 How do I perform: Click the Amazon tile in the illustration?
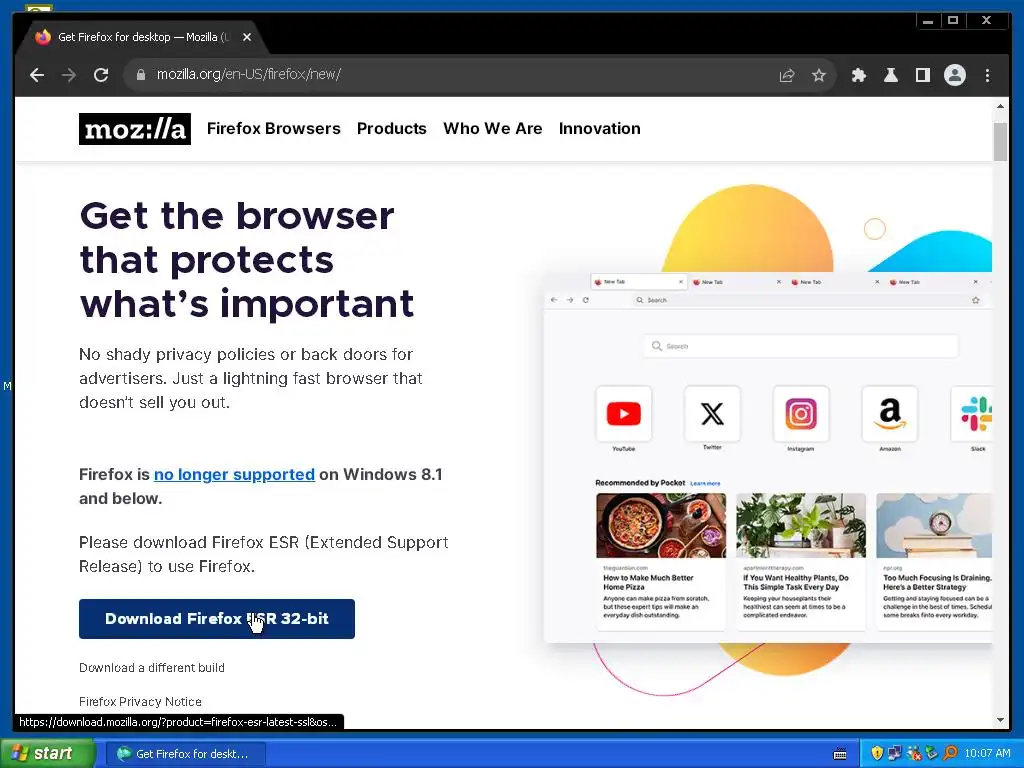tap(890, 414)
